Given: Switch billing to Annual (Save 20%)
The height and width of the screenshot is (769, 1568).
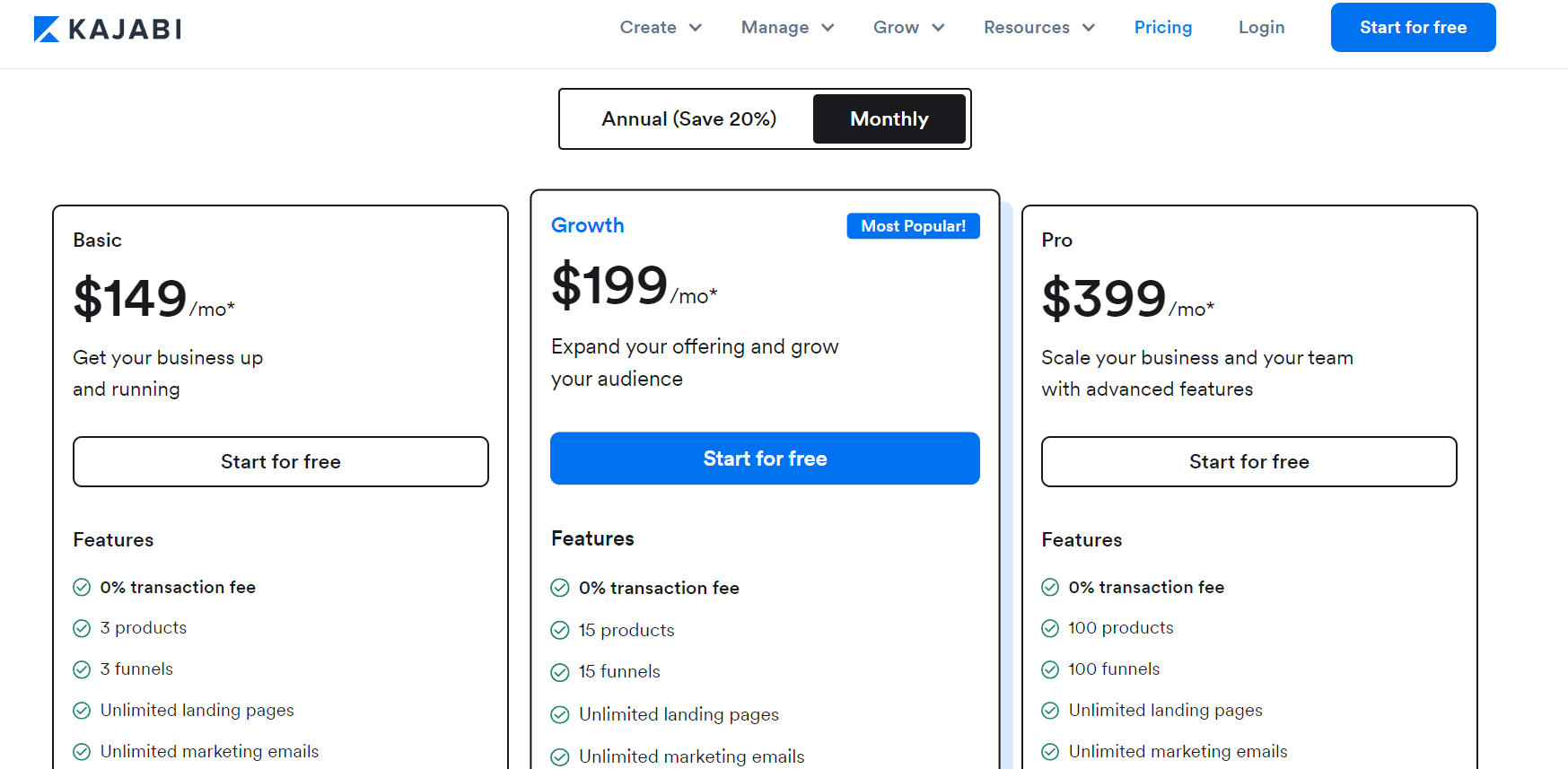Looking at the screenshot, I should pyautogui.click(x=688, y=119).
